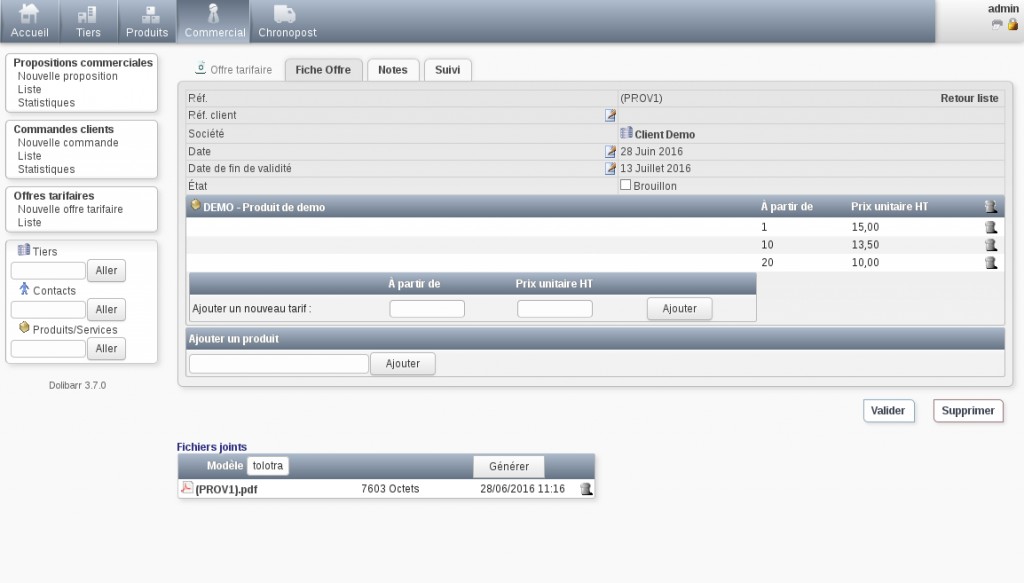1024x583 pixels.
Task: Focus the Produits/Services search field
Action: click(48, 349)
